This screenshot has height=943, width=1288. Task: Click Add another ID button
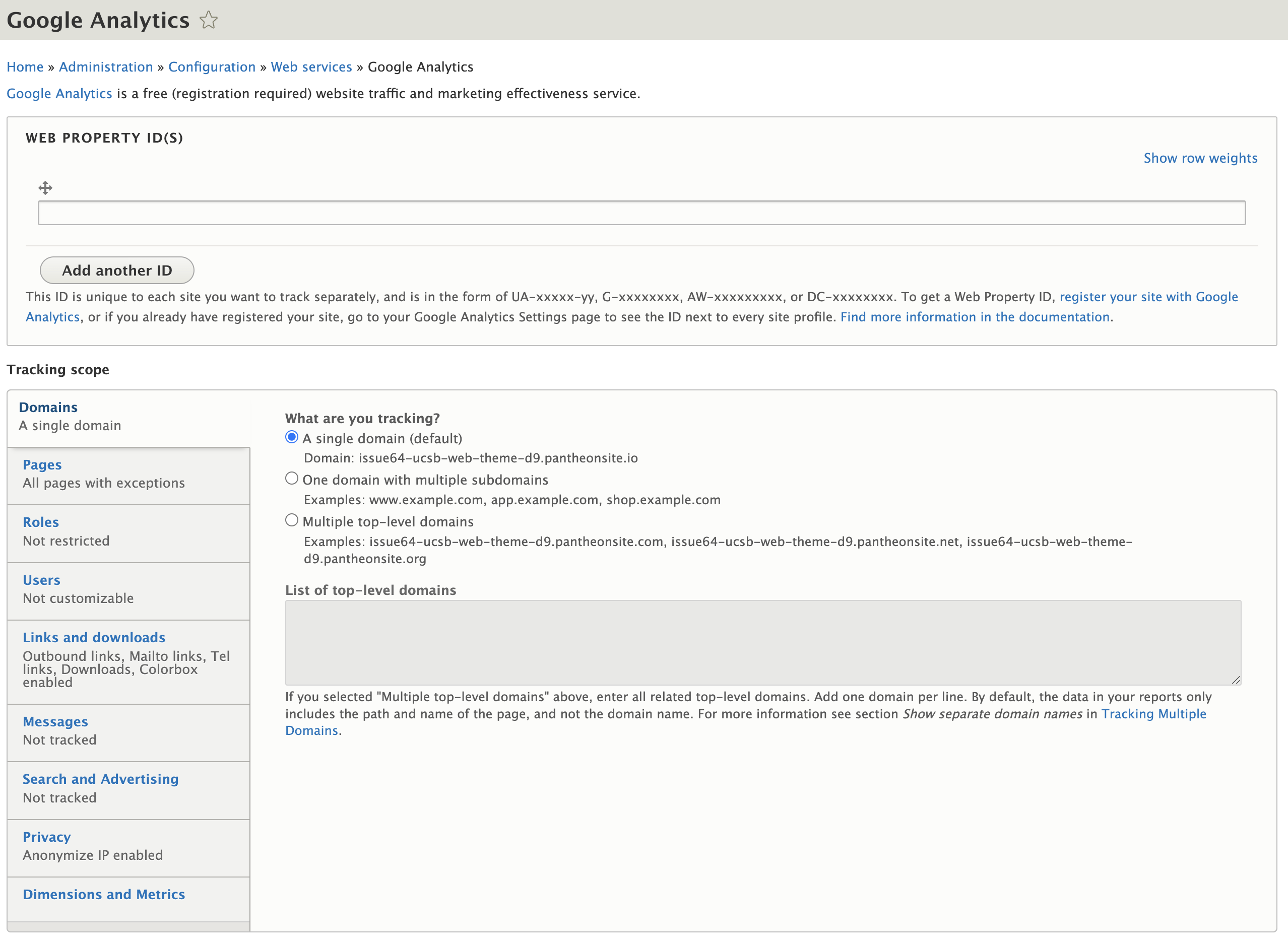click(117, 270)
